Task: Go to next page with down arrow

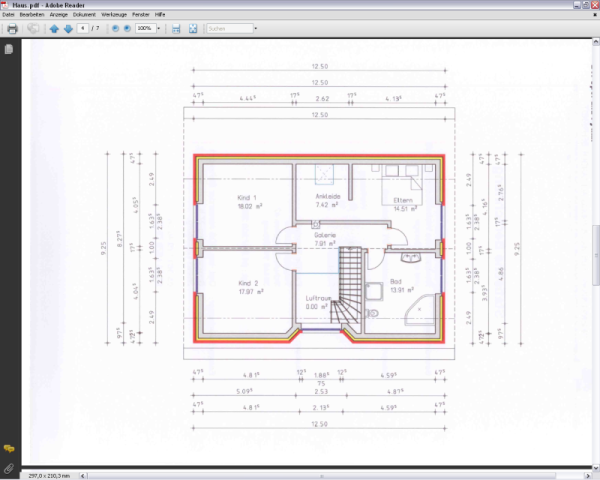Action: click(68, 29)
